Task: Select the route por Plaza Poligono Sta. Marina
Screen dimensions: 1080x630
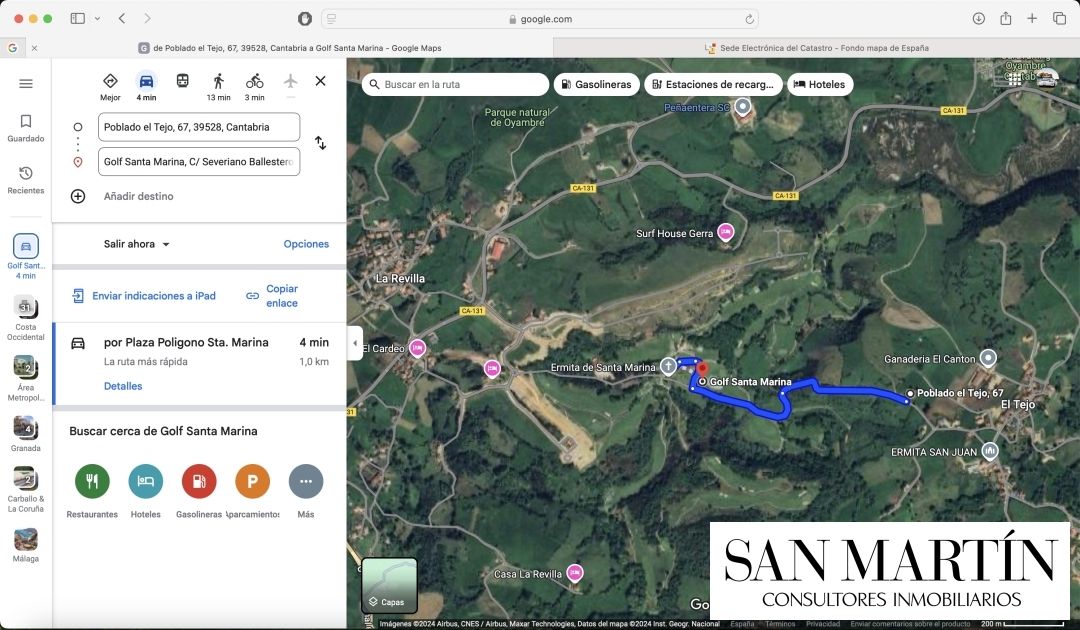Action: [200, 364]
